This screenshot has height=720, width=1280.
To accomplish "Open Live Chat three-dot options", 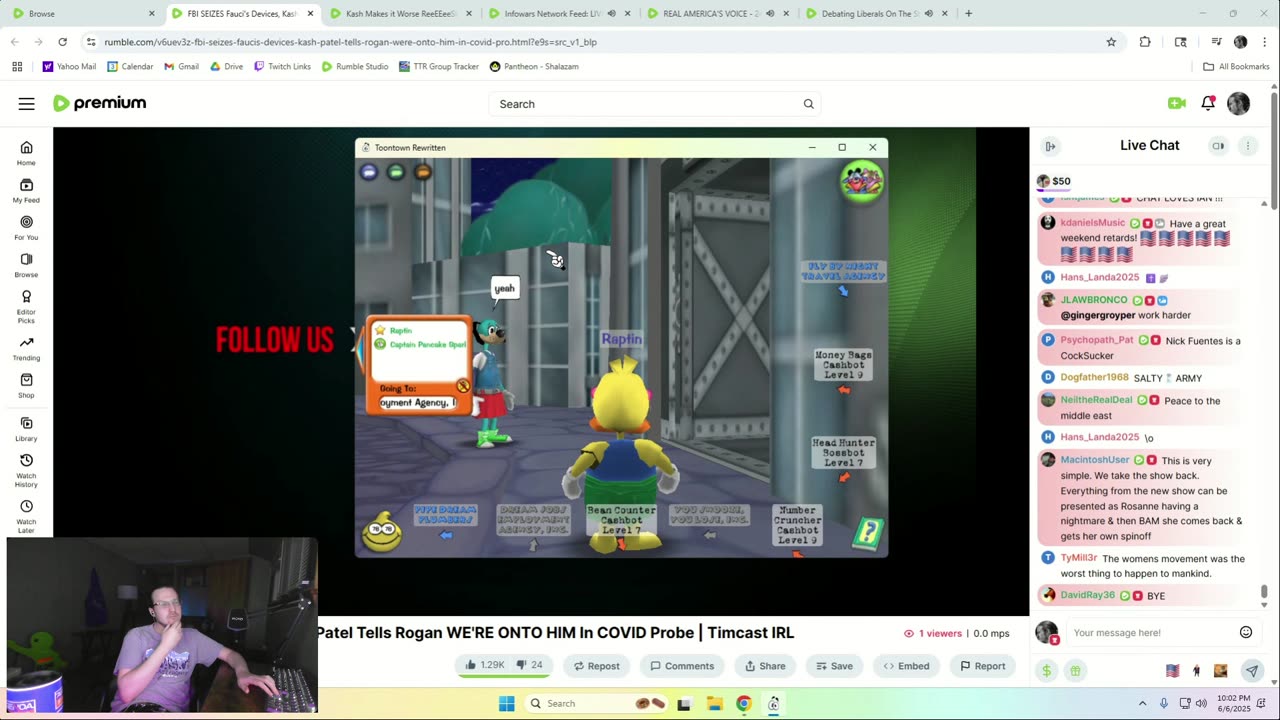I will (1247, 146).
